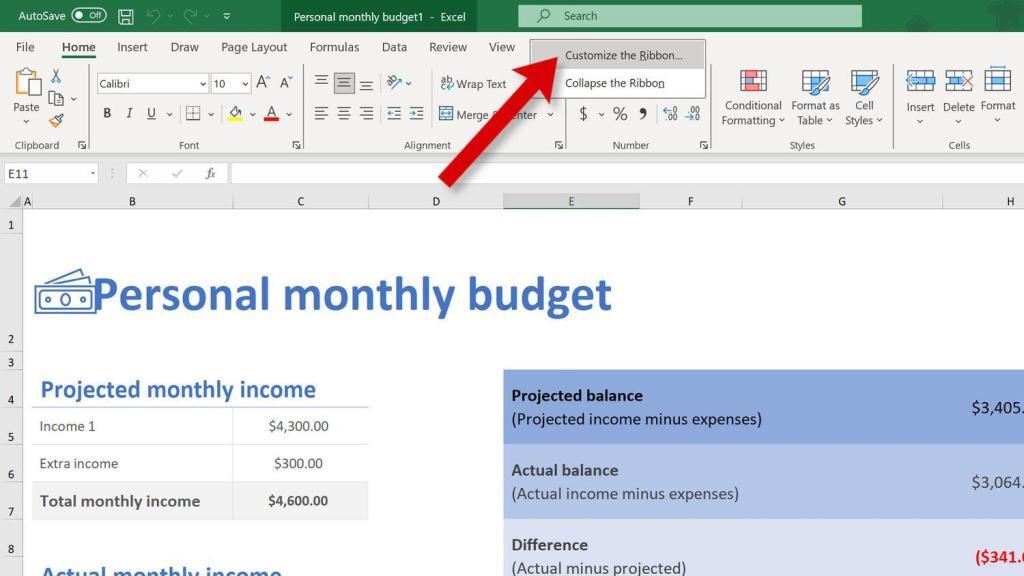Select Collapse the Ribbon option
Screen dimensions: 1024x576
(614, 83)
